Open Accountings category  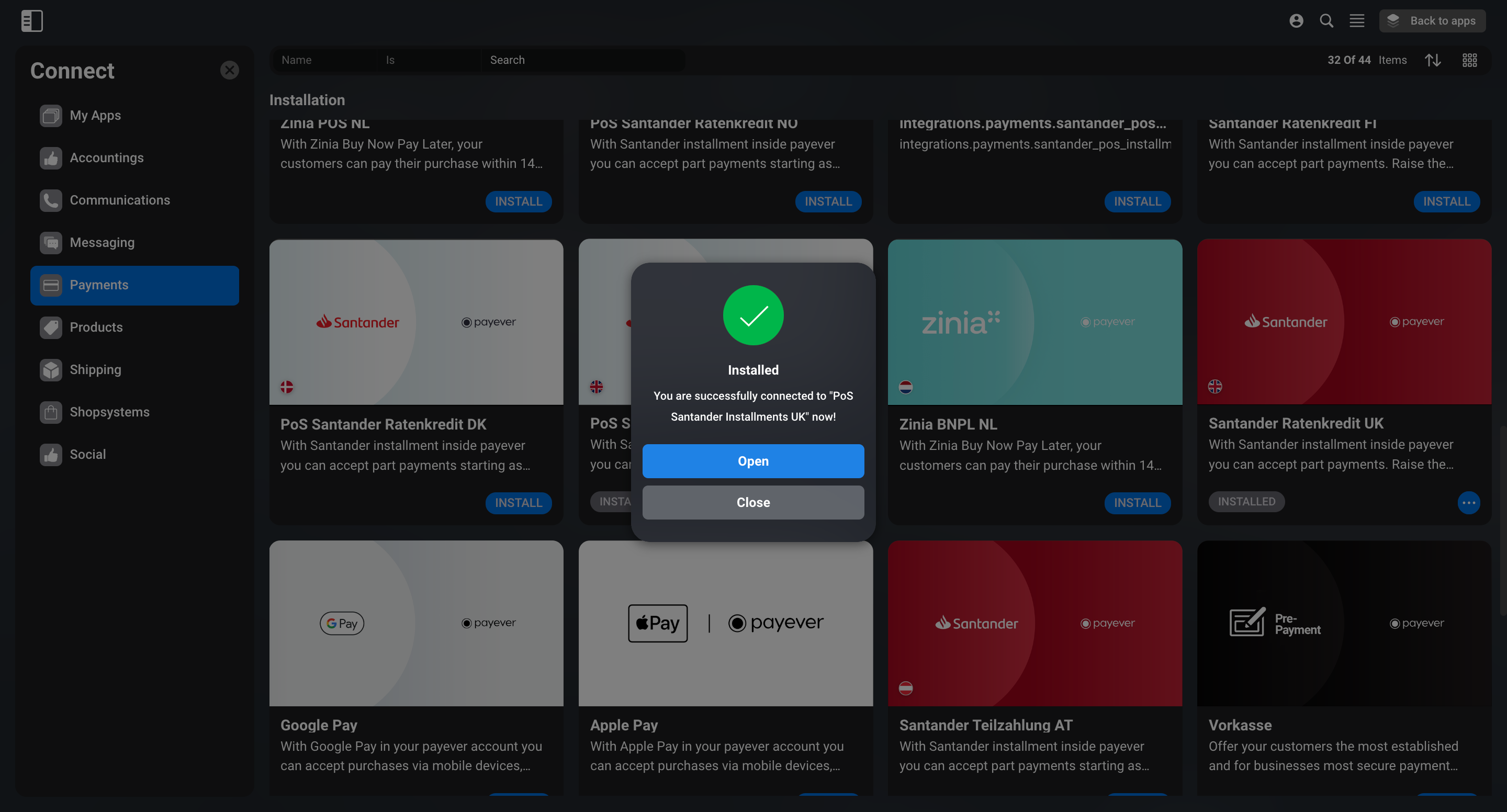point(134,158)
